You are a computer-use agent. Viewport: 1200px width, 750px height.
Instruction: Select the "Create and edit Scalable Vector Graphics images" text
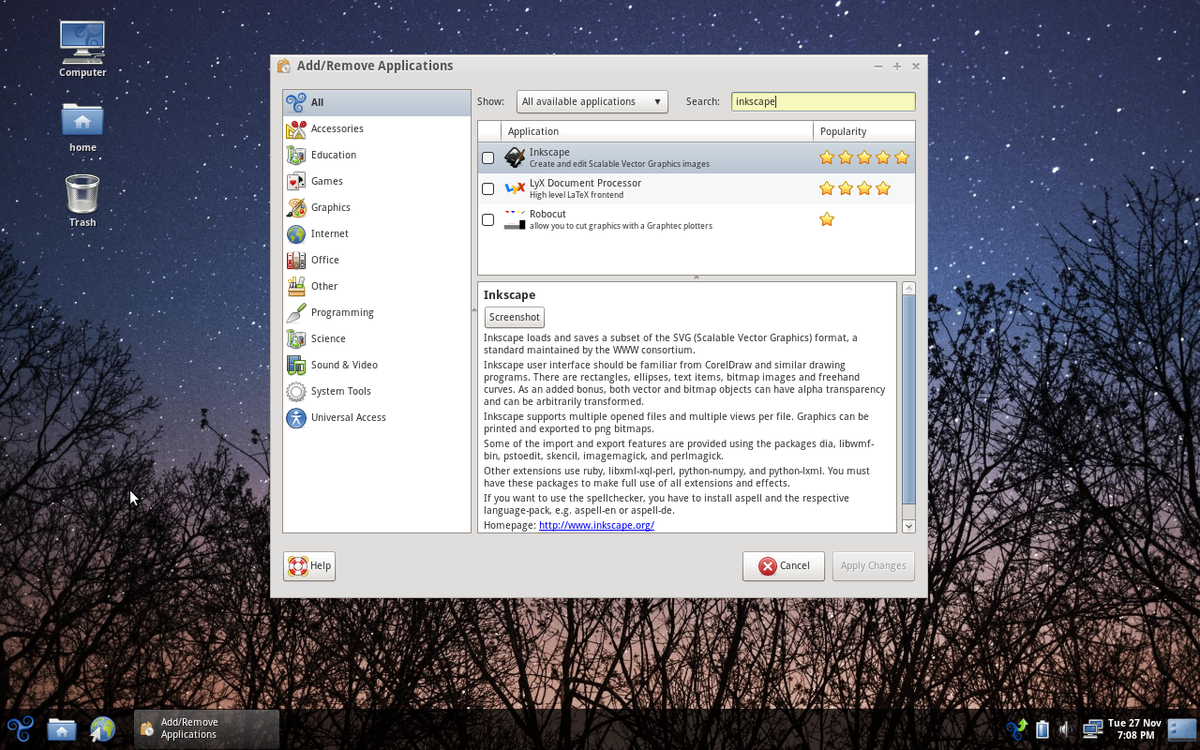619,164
